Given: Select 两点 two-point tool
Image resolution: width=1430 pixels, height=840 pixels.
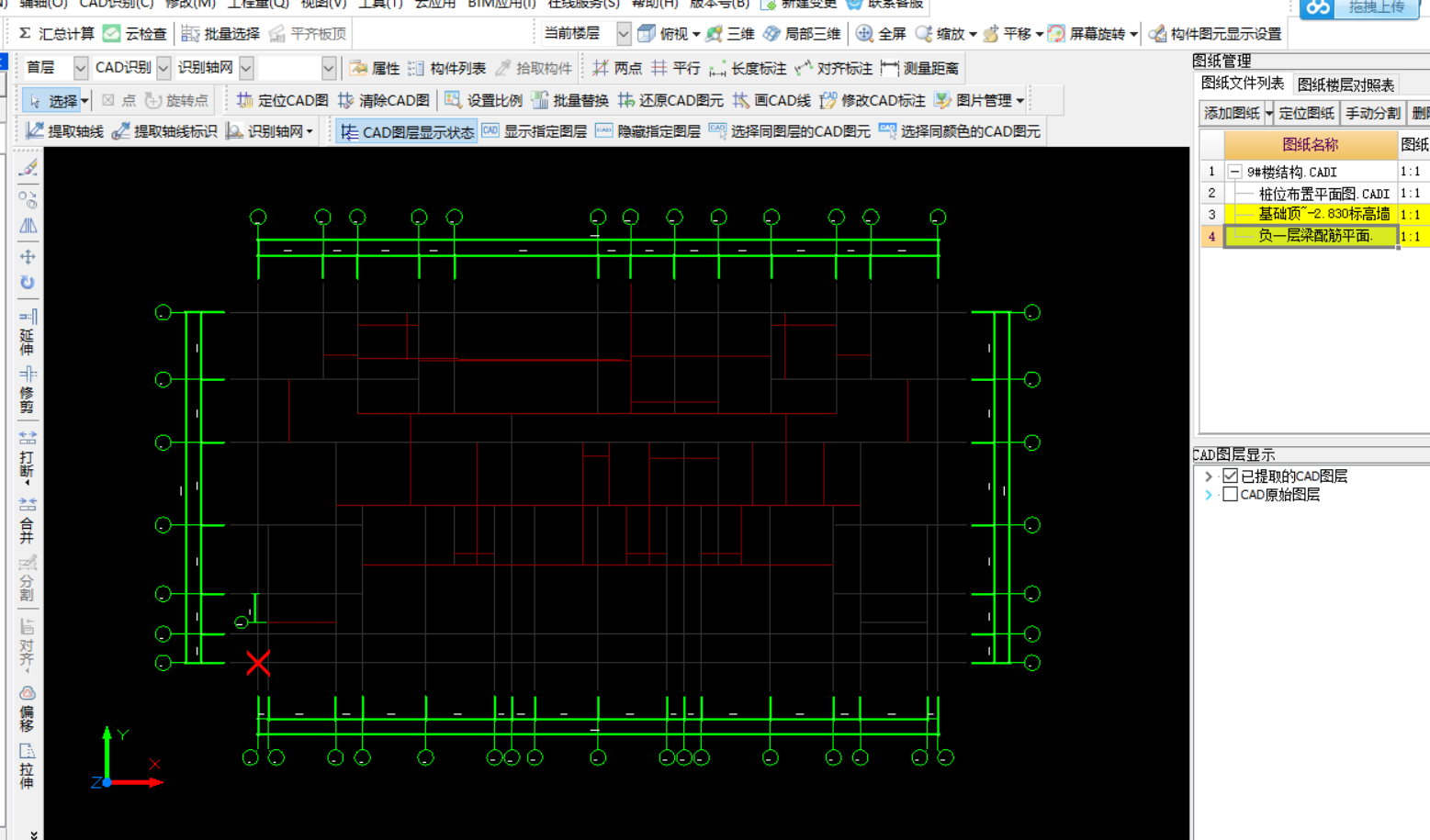Looking at the screenshot, I should click(617, 69).
